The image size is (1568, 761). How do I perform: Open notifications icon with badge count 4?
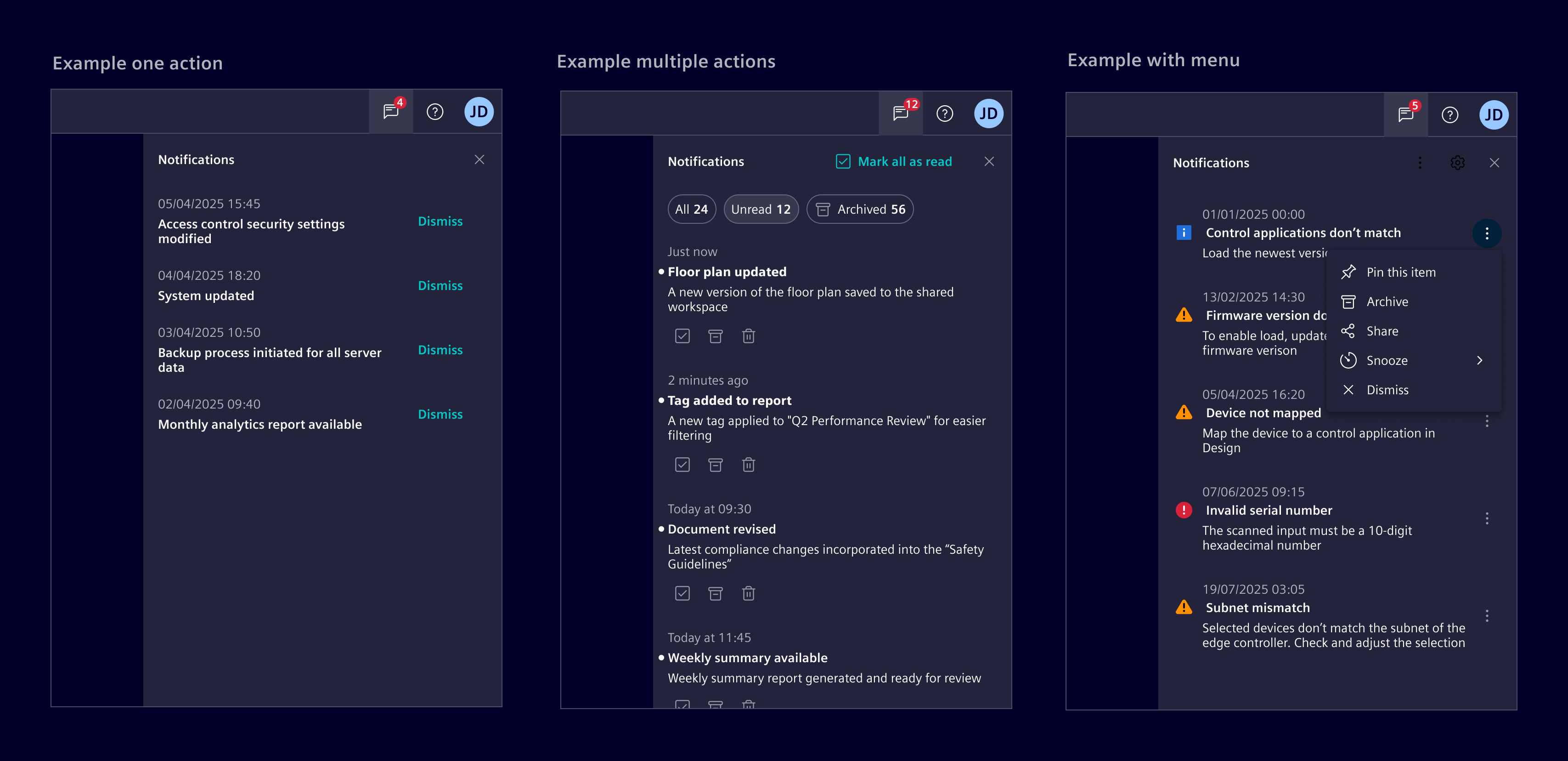(x=390, y=111)
